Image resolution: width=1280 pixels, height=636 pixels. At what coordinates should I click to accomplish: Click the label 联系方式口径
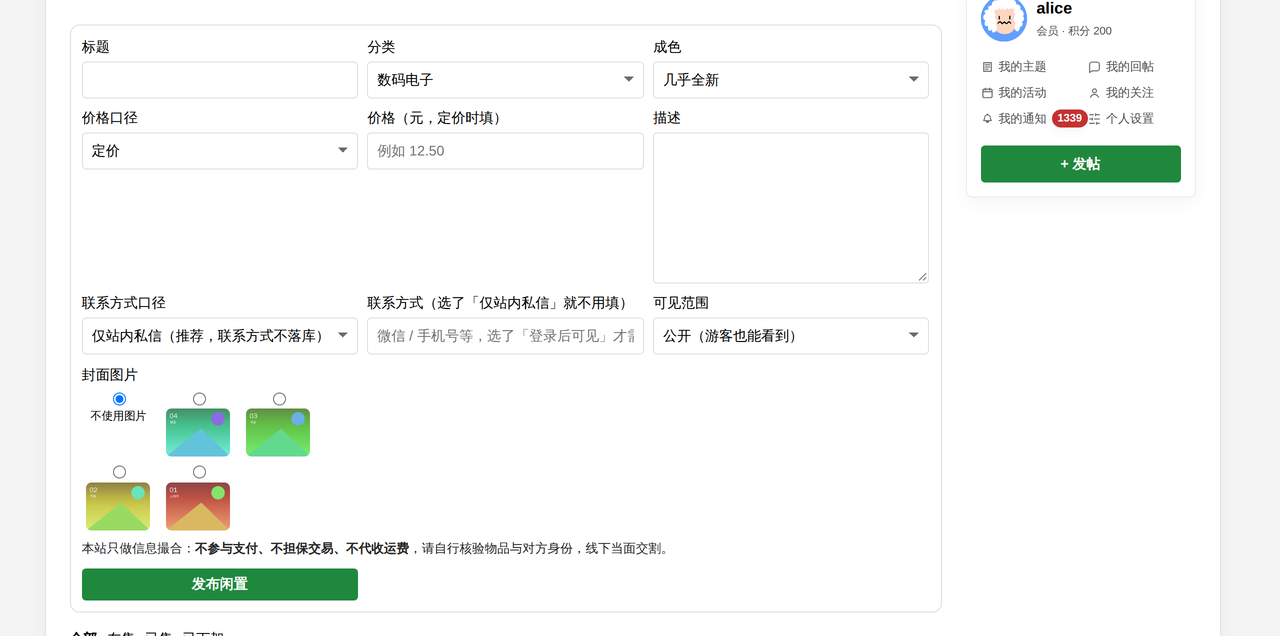(x=124, y=303)
